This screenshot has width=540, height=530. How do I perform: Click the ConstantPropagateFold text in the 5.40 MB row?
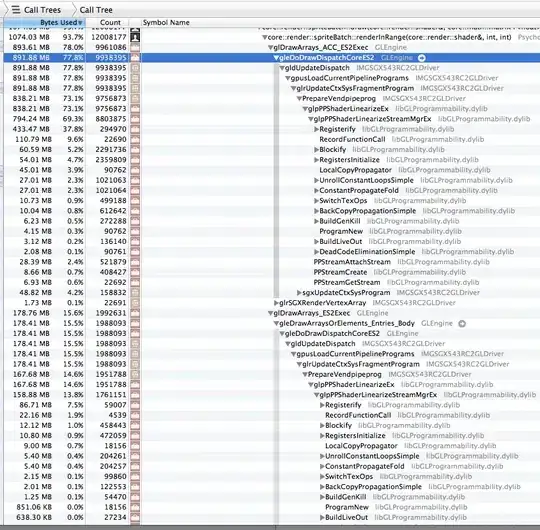(x=365, y=466)
